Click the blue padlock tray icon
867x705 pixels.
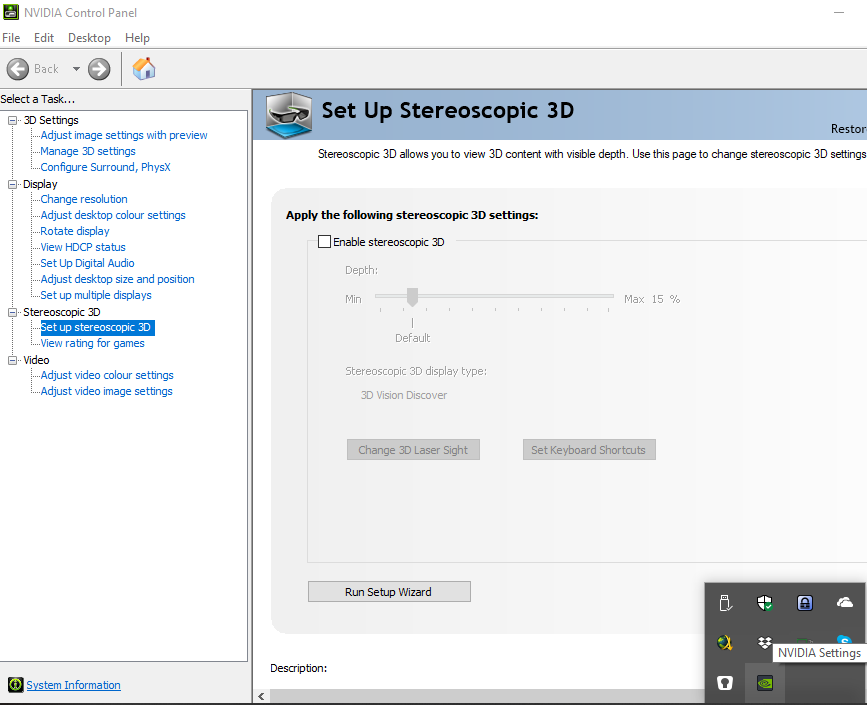(x=805, y=603)
